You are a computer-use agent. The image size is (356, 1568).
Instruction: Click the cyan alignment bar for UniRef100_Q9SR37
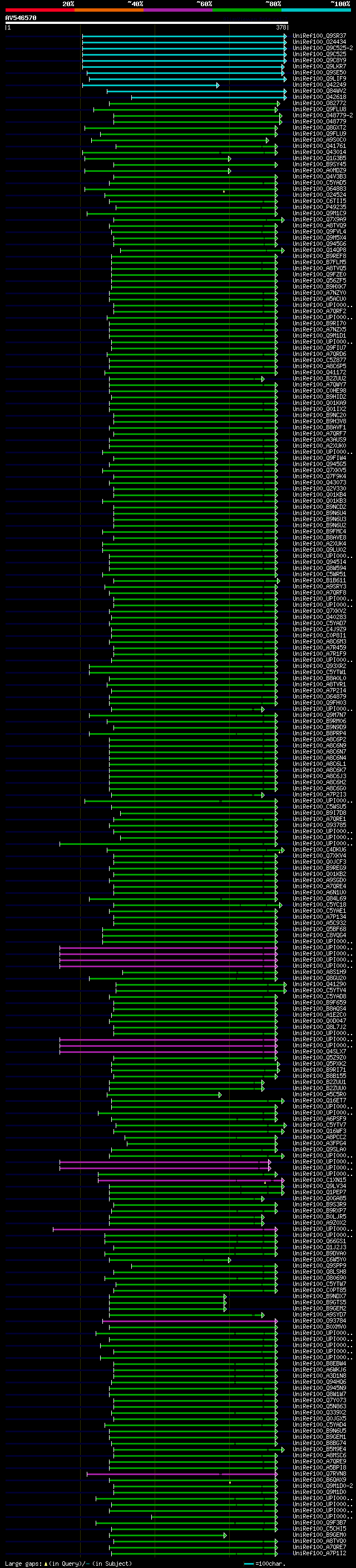(184, 36)
